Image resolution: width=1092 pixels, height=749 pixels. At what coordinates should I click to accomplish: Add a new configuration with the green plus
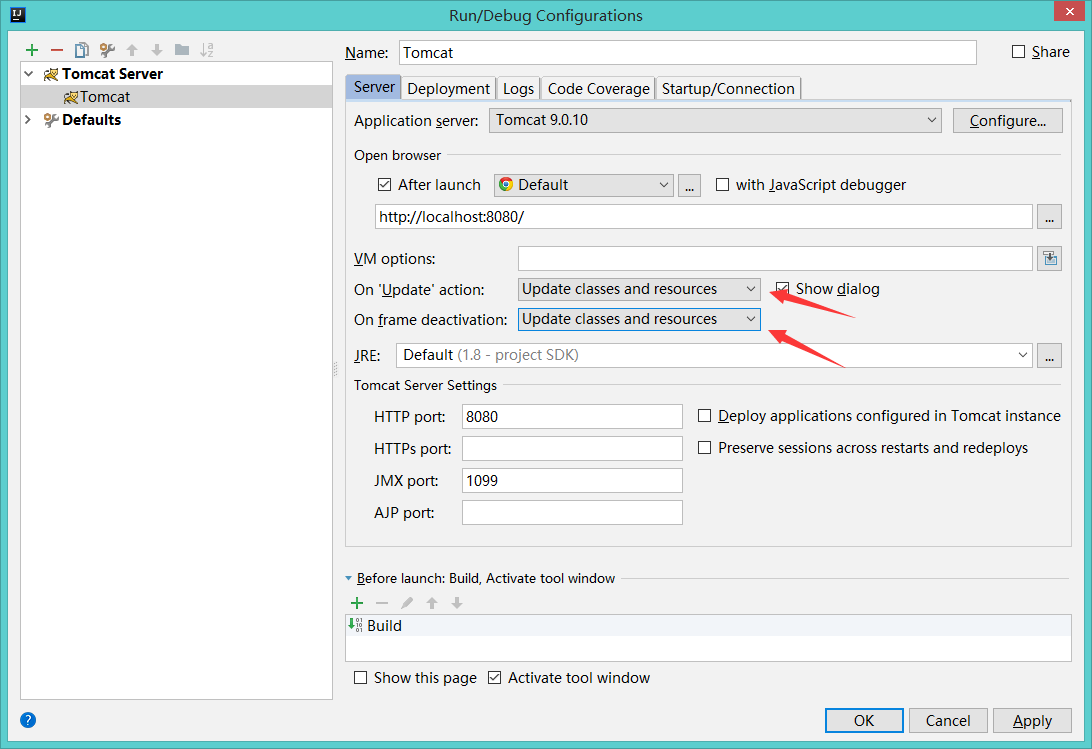tap(32, 49)
